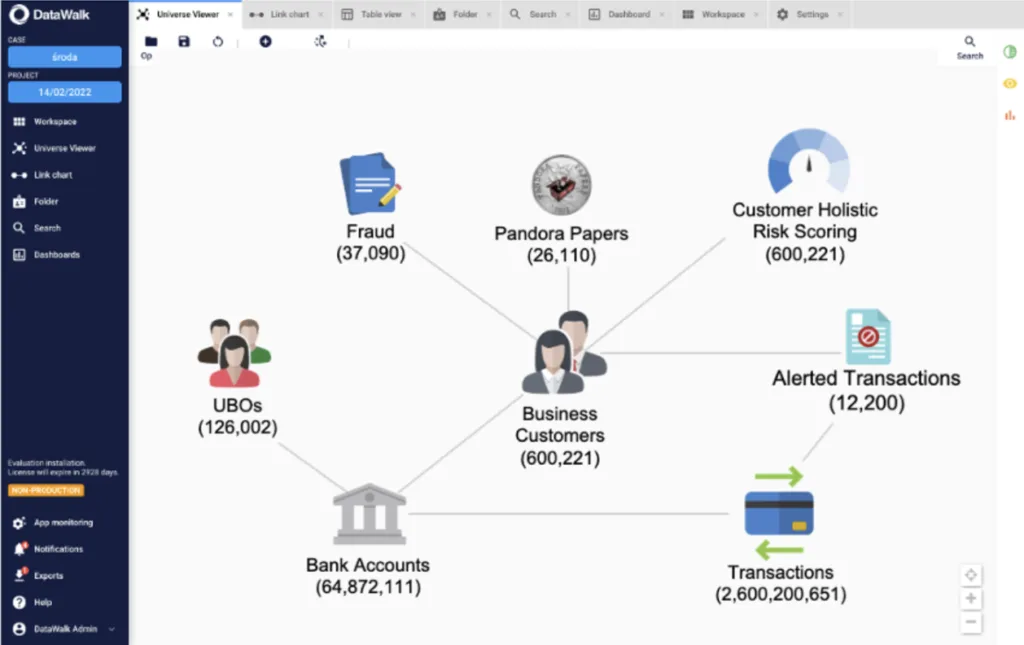Screen dimensions: 1024x645
Task: Center the graph with the target button
Action: click(x=970, y=575)
